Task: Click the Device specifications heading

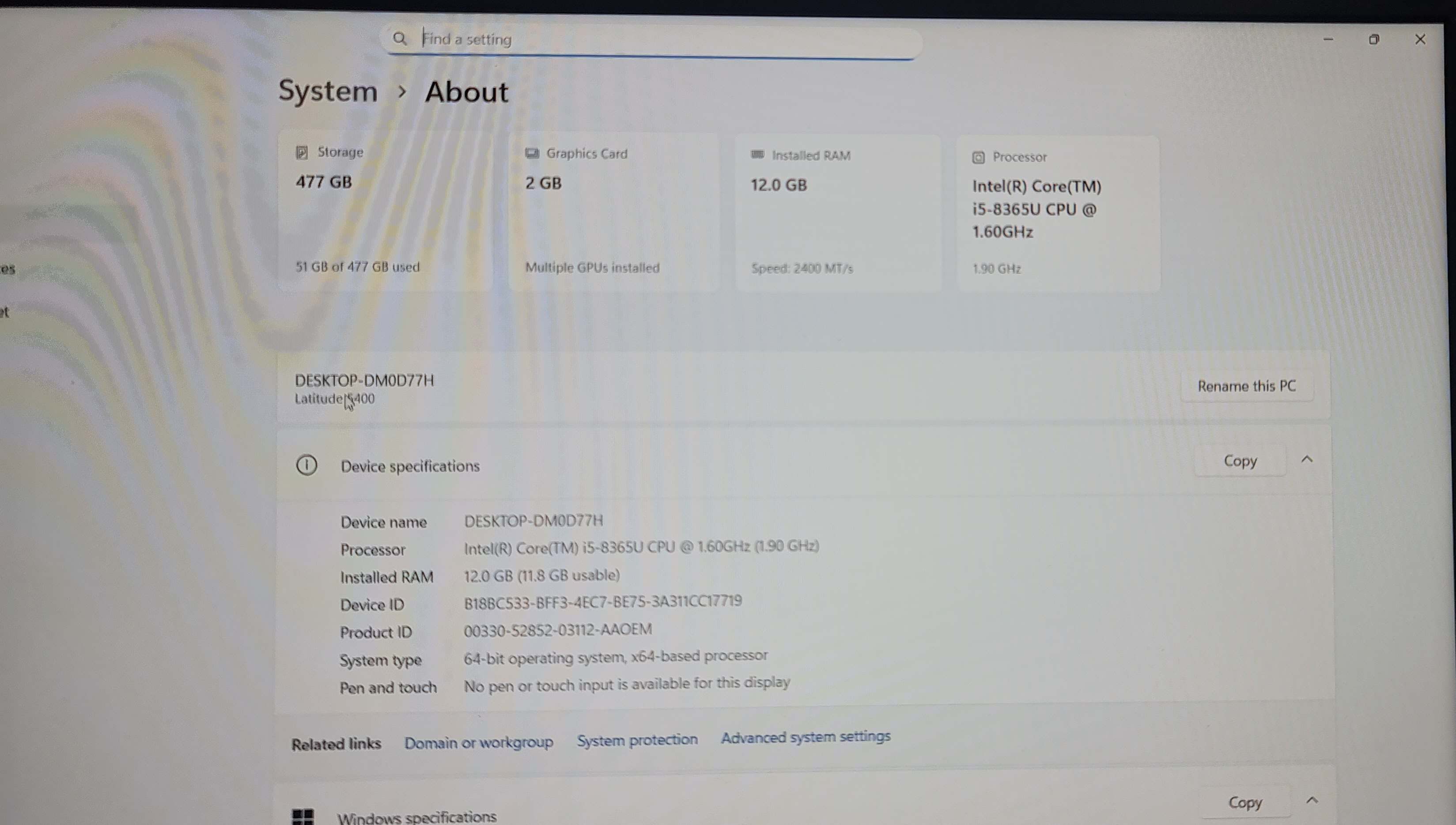Action: pos(410,466)
